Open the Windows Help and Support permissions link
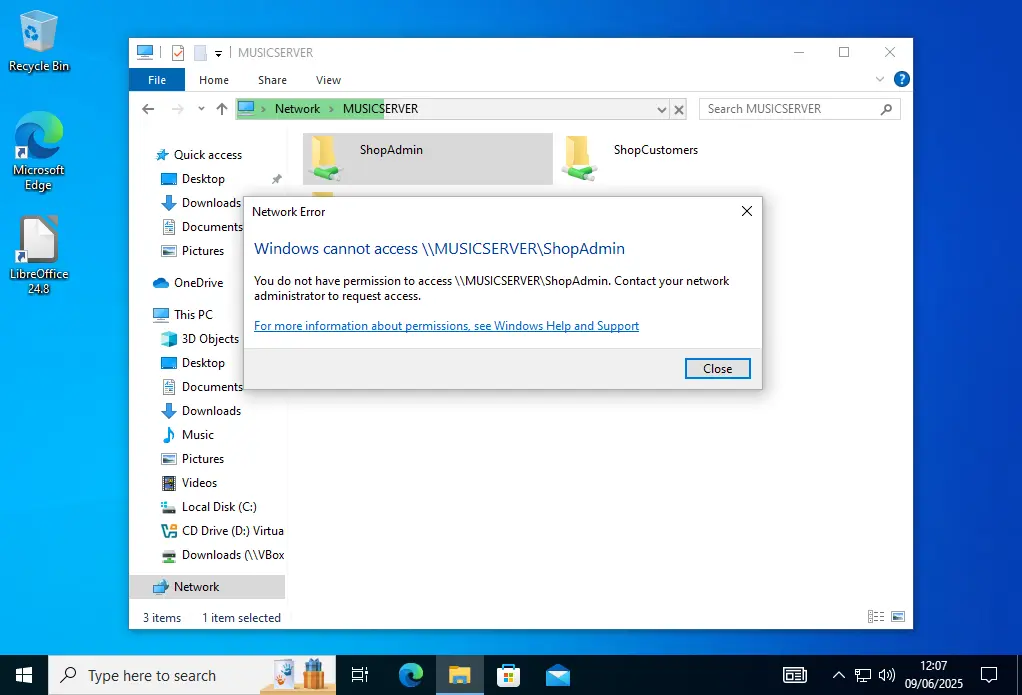The image size is (1022, 695). tap(446, 325)
